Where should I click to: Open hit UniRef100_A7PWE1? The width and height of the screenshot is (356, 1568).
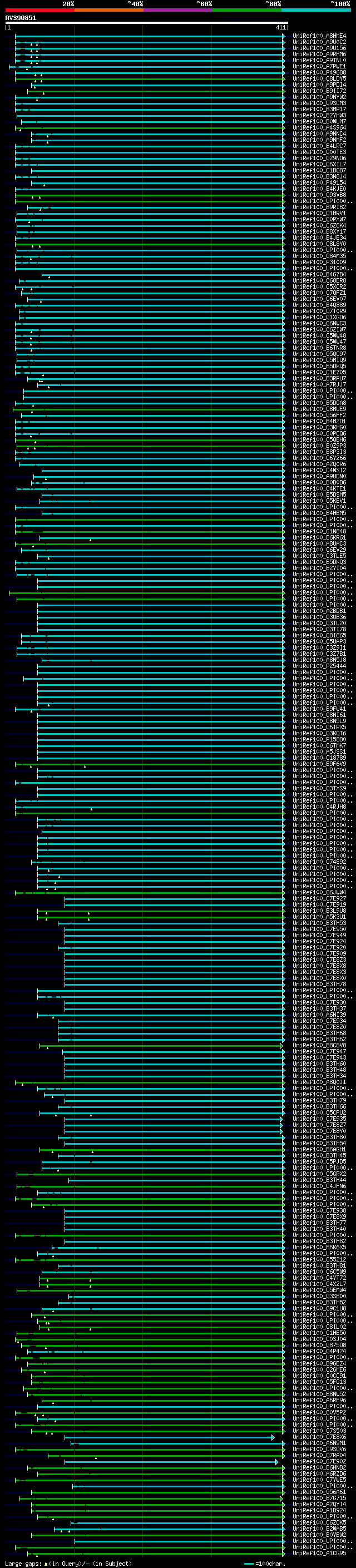point(319,66)
